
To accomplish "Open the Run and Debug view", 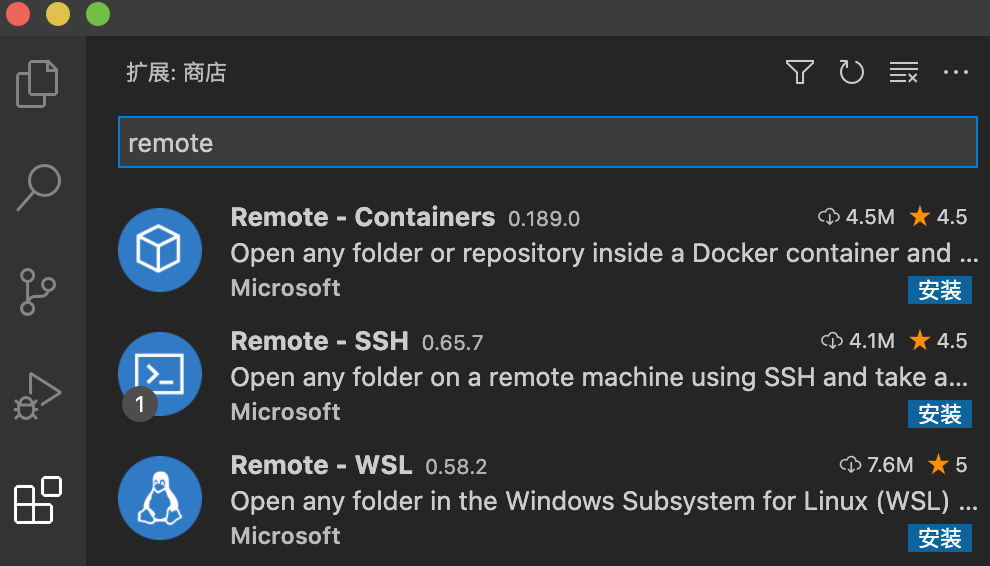I will point(38,395).
